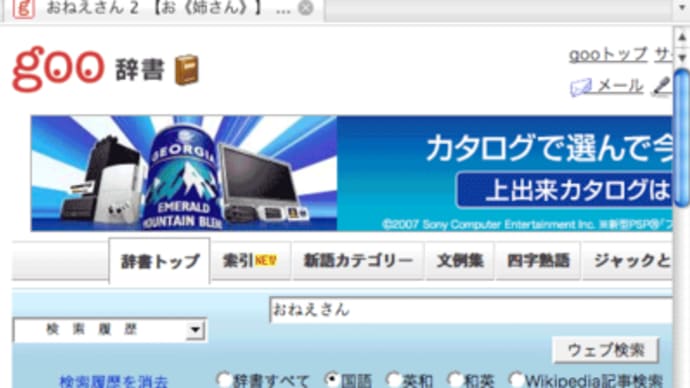The width and height of the screenshot is (690, 388).
Task: Click the goo favicon in browser tab
Action: tap(23, 9)
